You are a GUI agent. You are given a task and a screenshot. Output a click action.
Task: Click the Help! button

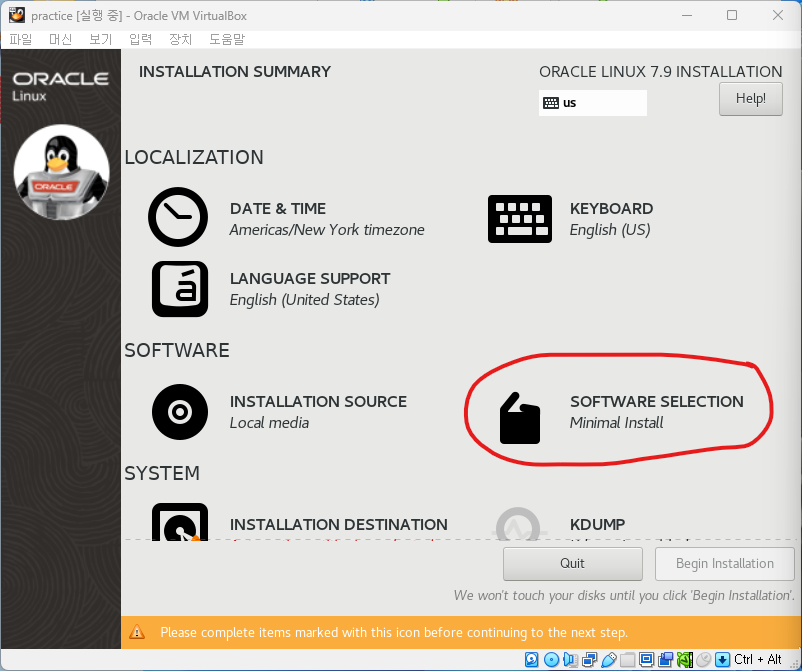pos(750,99)
